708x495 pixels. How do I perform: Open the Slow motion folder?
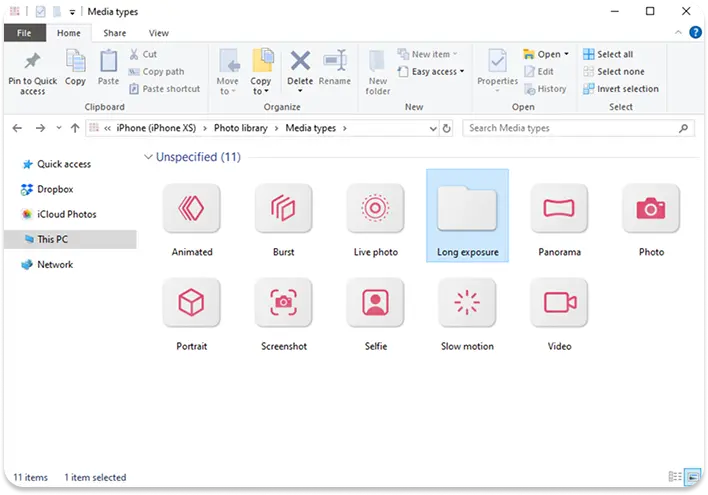(x=467, y=315)
